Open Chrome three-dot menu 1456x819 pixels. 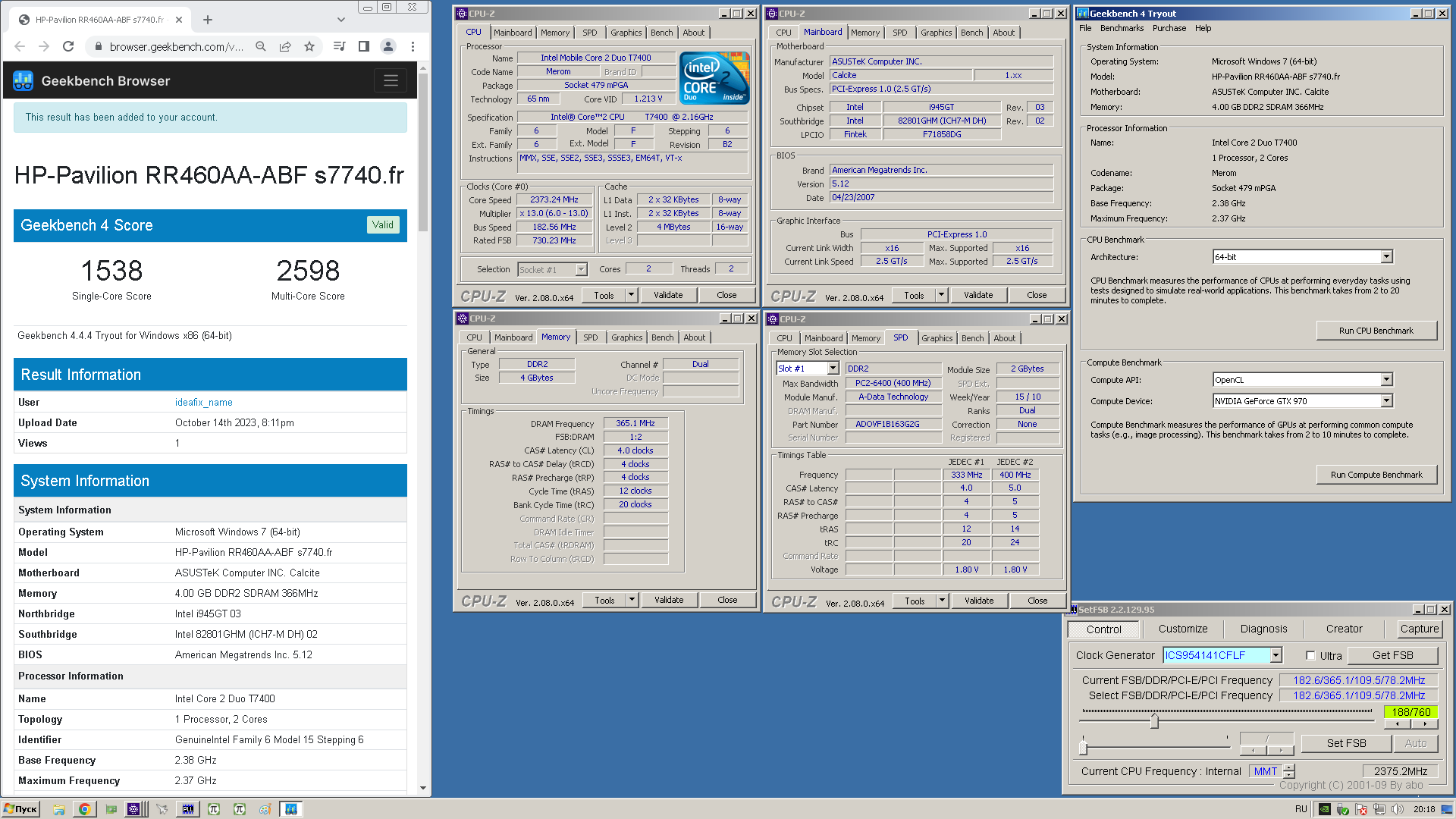[x=413, y=46]
